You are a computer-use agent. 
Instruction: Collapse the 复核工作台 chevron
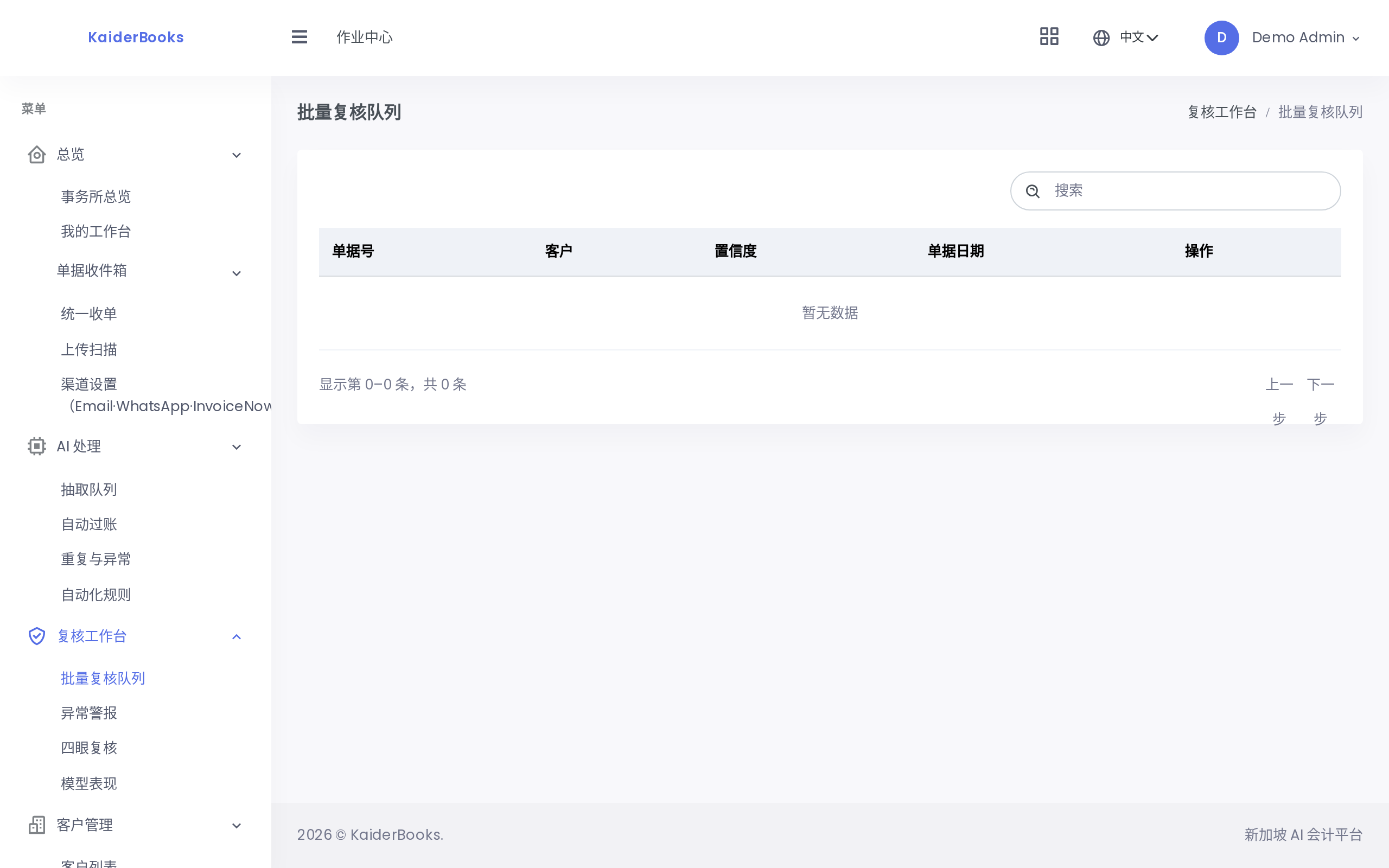(x=237, y=637)
